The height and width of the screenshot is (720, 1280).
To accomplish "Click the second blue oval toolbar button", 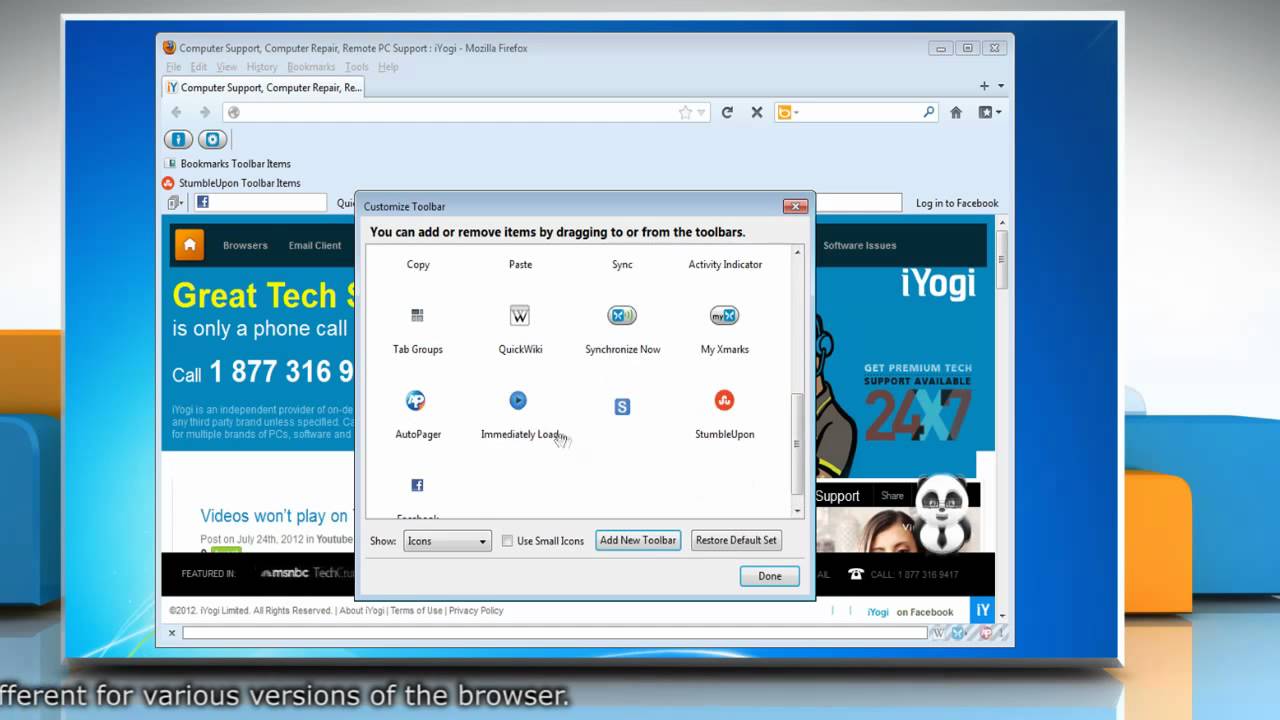I will click(212, 140).
